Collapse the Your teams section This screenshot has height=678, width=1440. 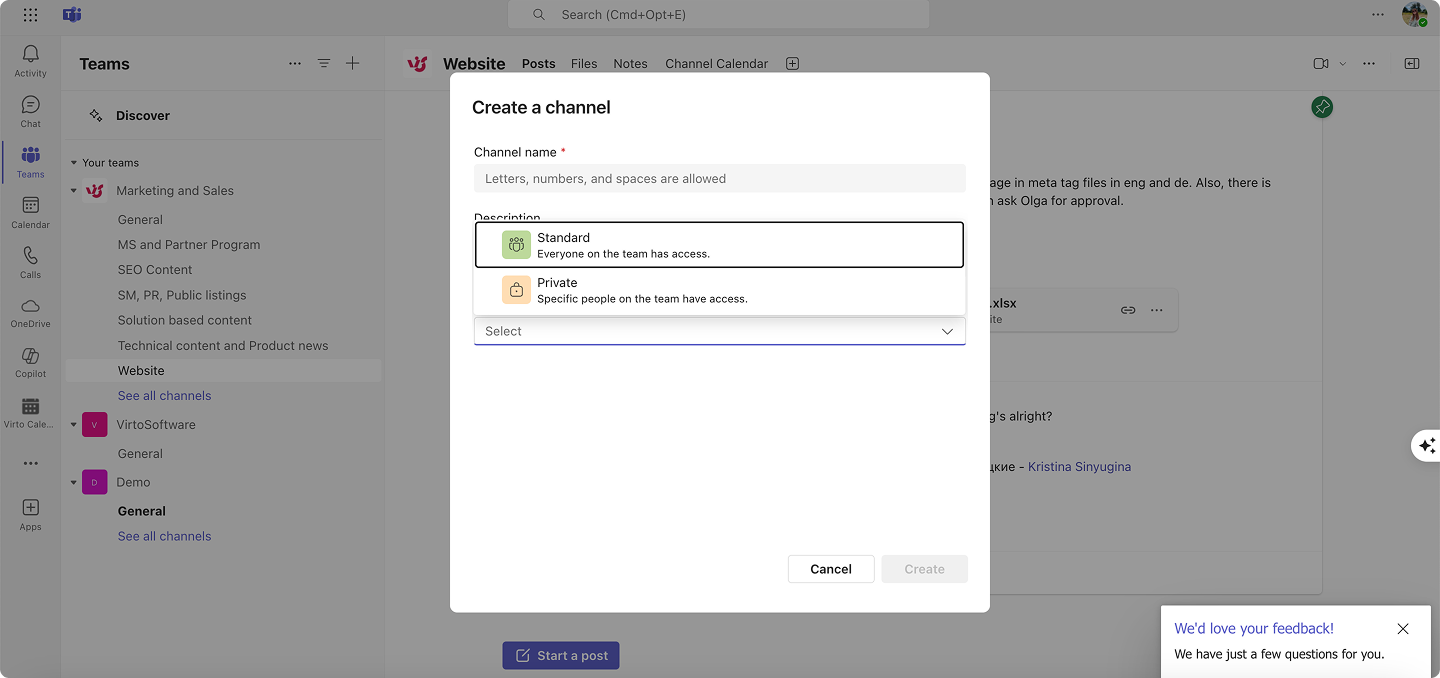(73, 163)
